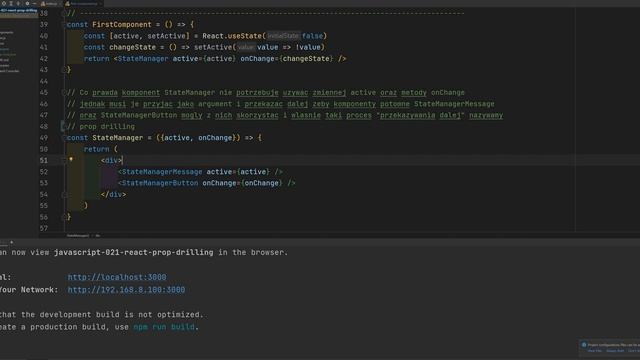This screenshot has width=640, height=360.
Task: Collapse the div block at line 51
Action: [x=63, y=160]
